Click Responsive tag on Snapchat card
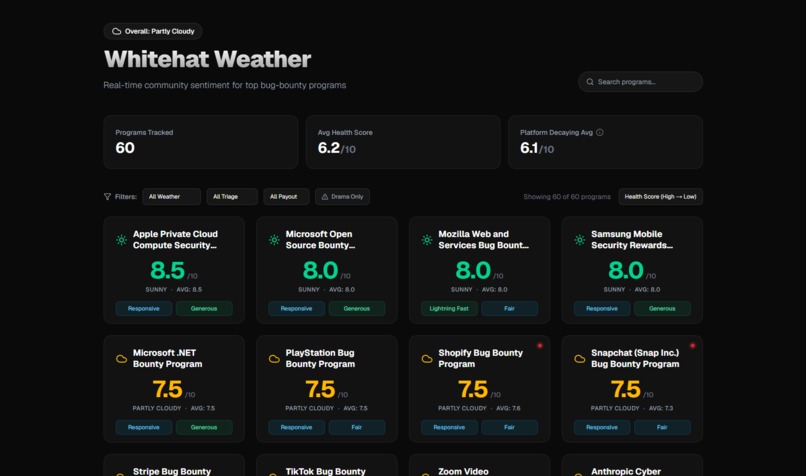 [x=601, y=427]
